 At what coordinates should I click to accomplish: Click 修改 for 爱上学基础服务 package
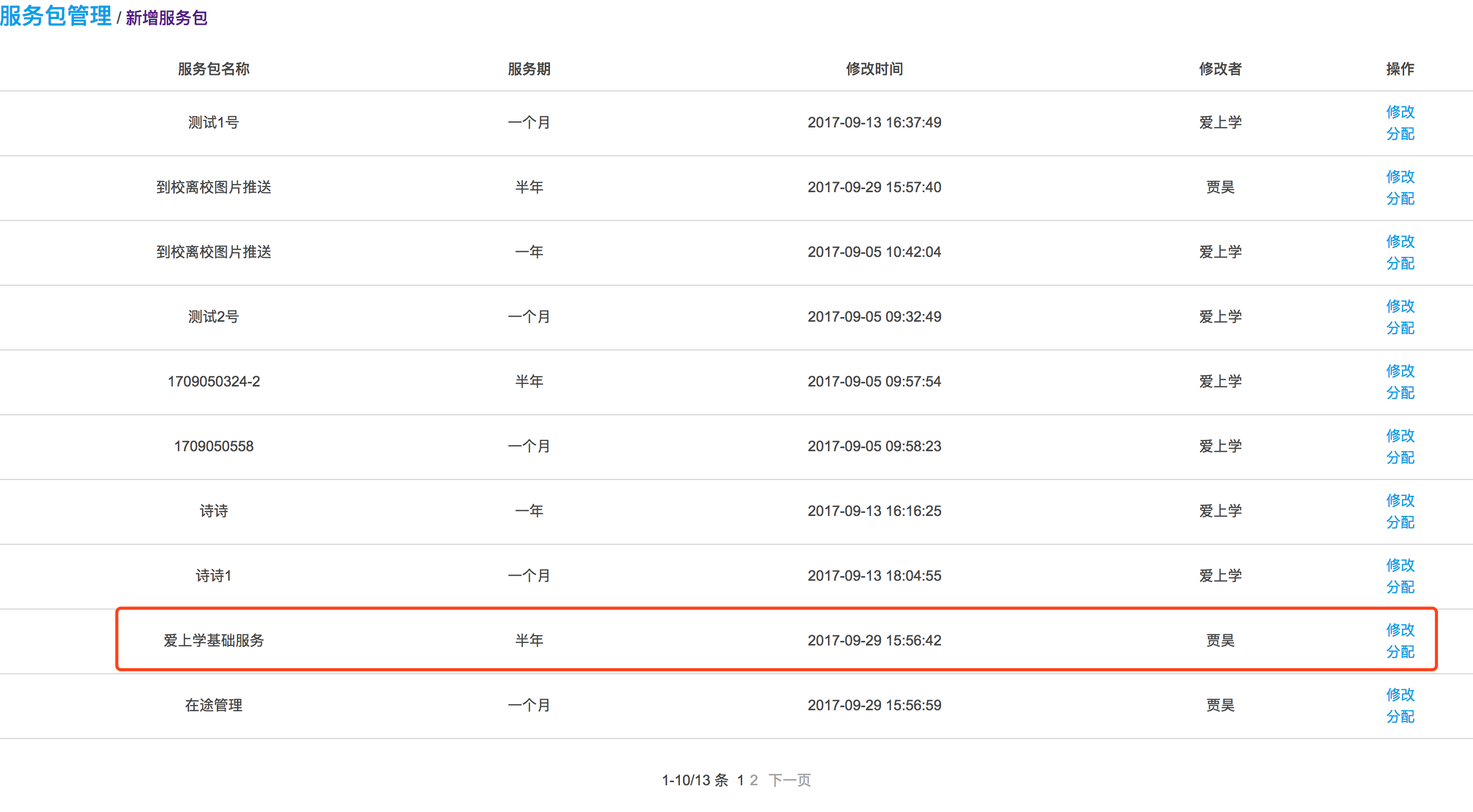coord(1400,630)
